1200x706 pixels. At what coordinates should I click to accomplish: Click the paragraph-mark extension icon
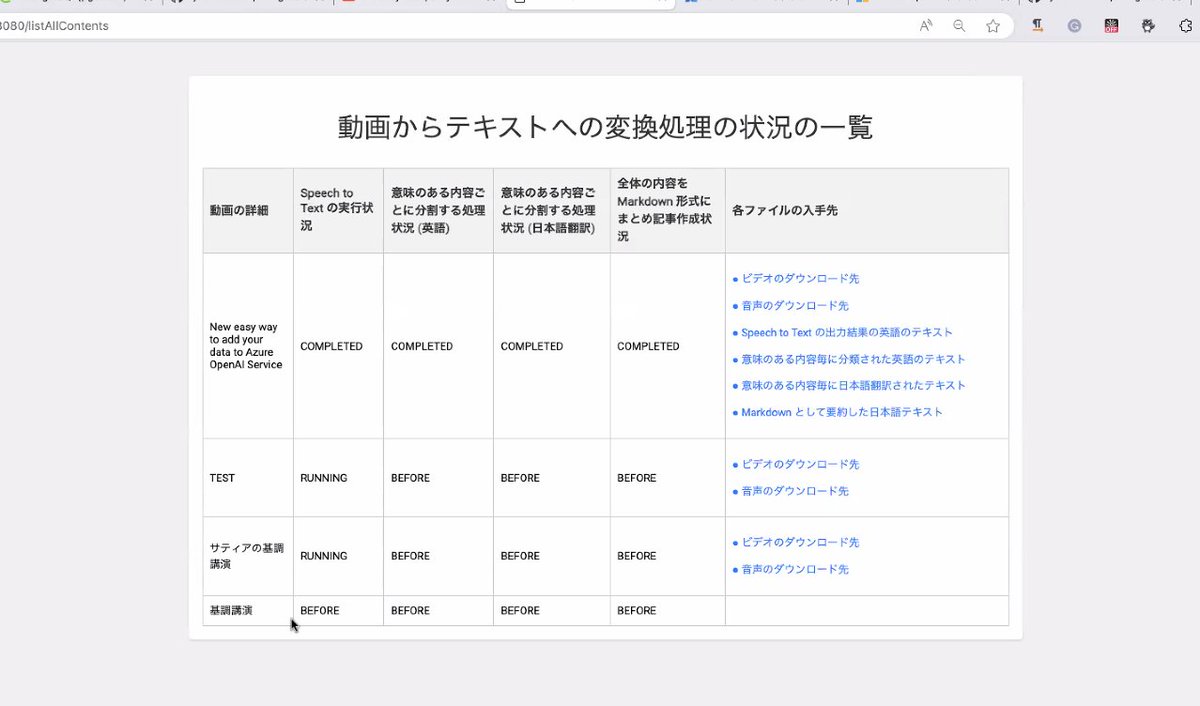(x=1037, y=25)
